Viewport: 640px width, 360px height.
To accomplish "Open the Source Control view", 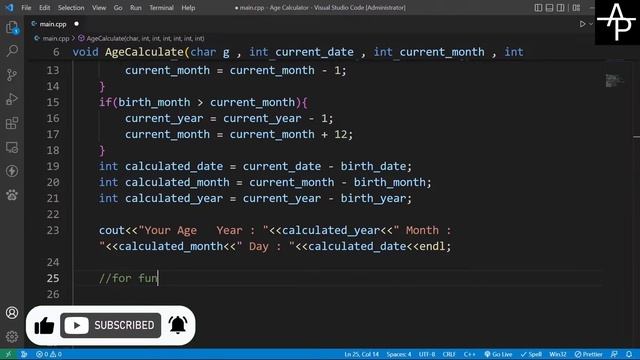I will (x=12, y=75).
